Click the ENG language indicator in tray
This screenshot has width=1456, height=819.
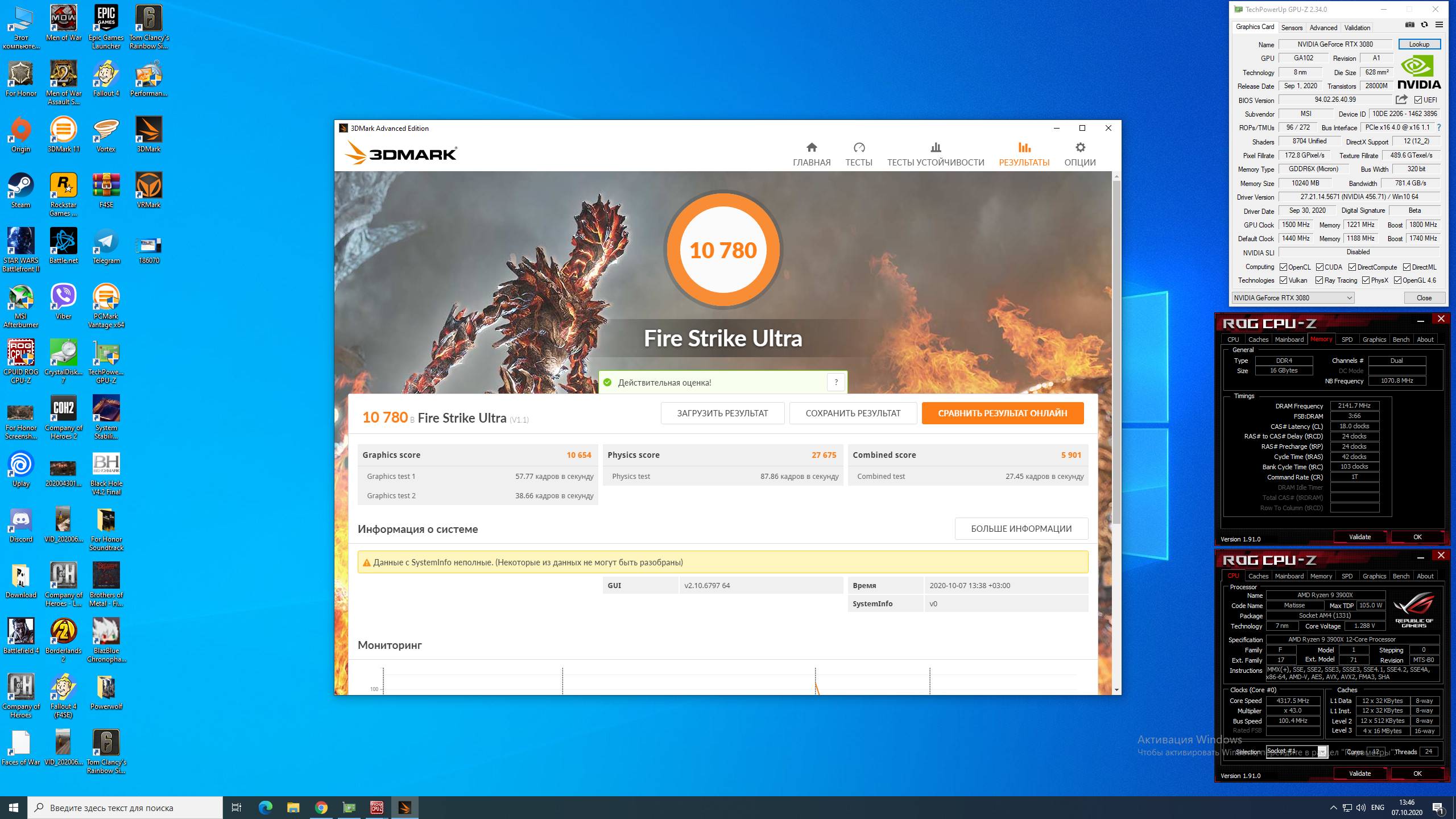point(1378,808)
